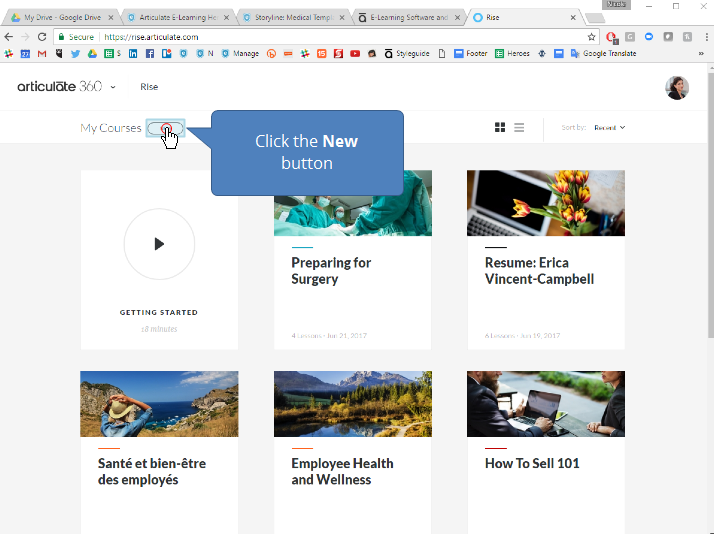
Task: Click the Rise link in the header
Action: pyautogui.click(x=149, y=87)
